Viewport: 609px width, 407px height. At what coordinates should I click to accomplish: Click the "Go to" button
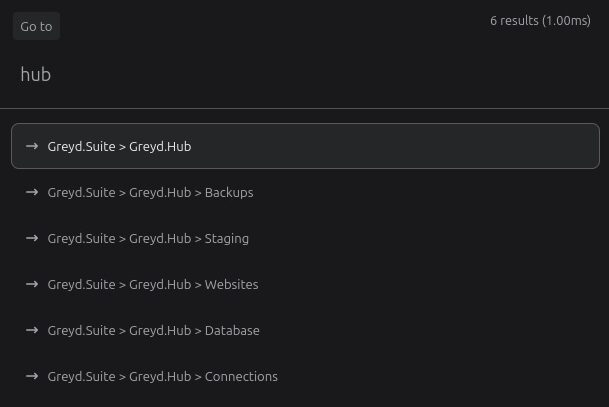(x=36, y=26)
